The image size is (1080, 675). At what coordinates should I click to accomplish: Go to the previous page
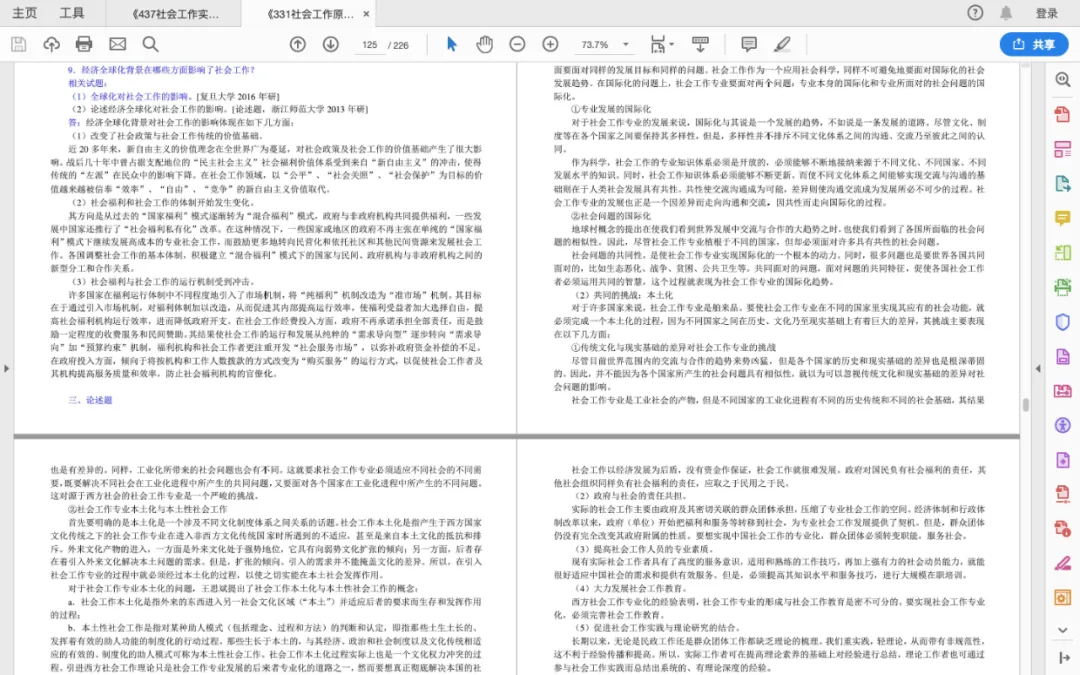coord(298,45)
